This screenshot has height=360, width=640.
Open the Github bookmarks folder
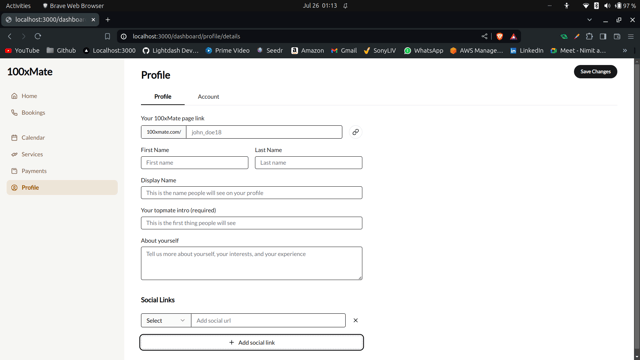(61, 51)
